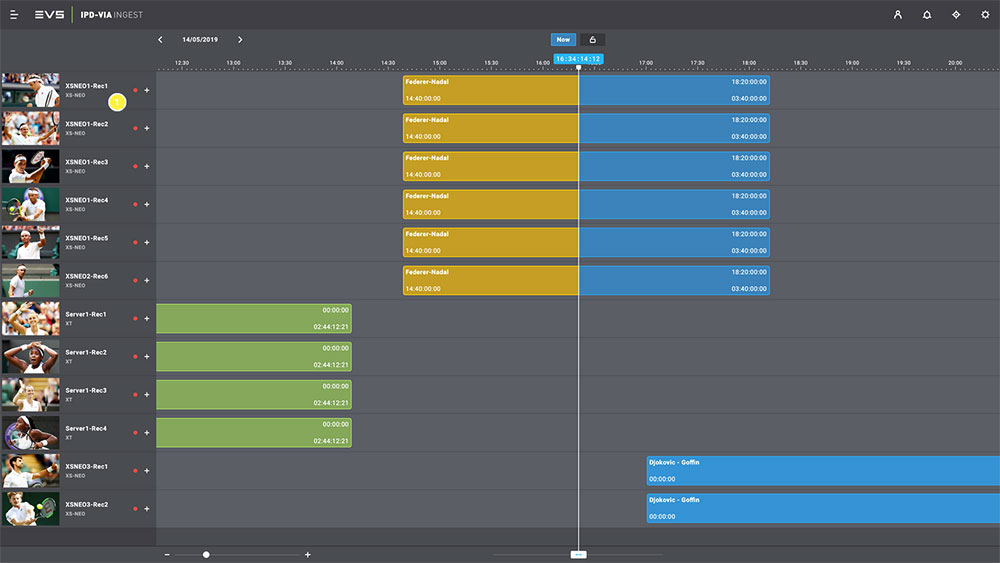Open the notifications bell
Screen dimensions: 1000x563
927,15
